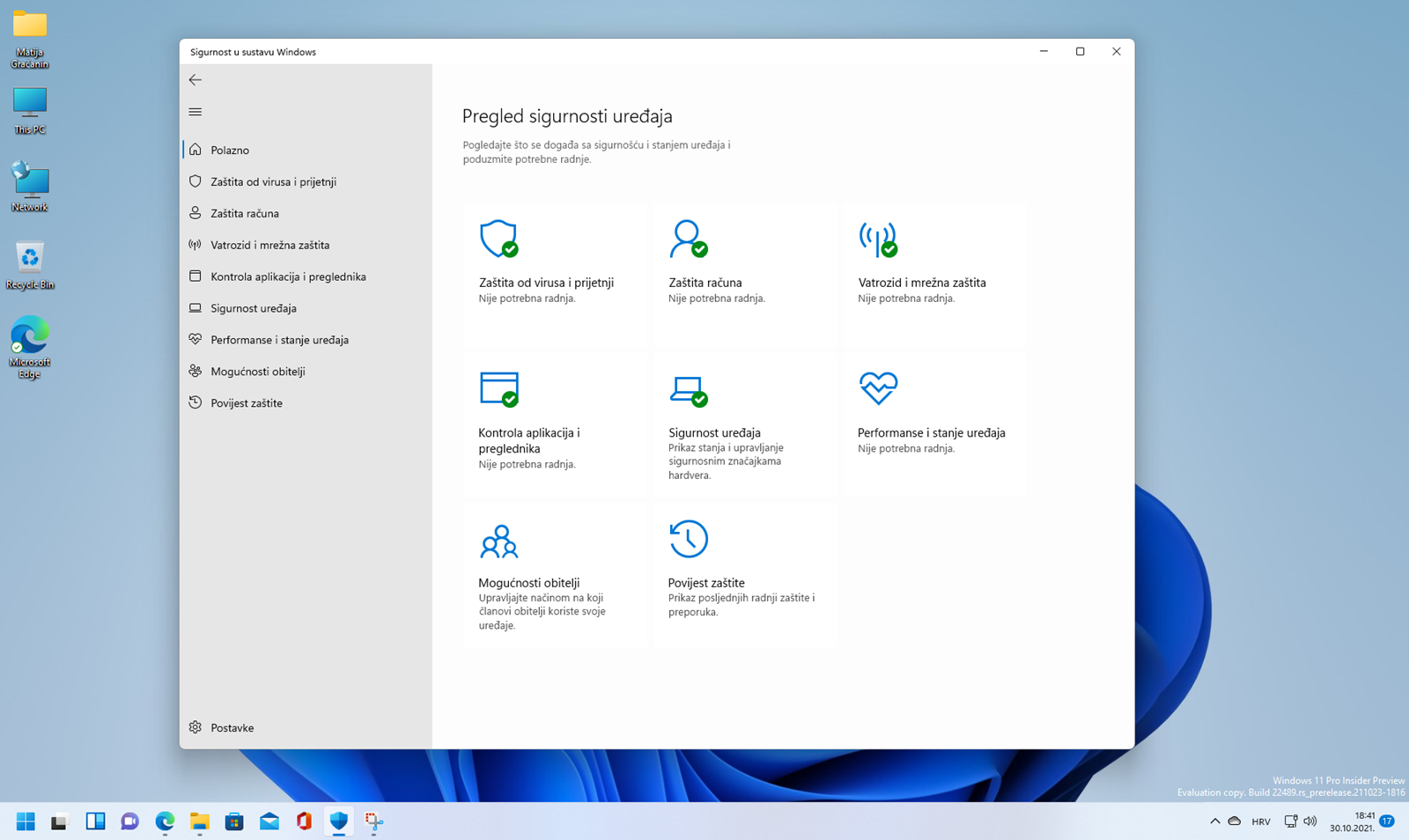Open Microsoft Store from the taskbar

(234, 822)
